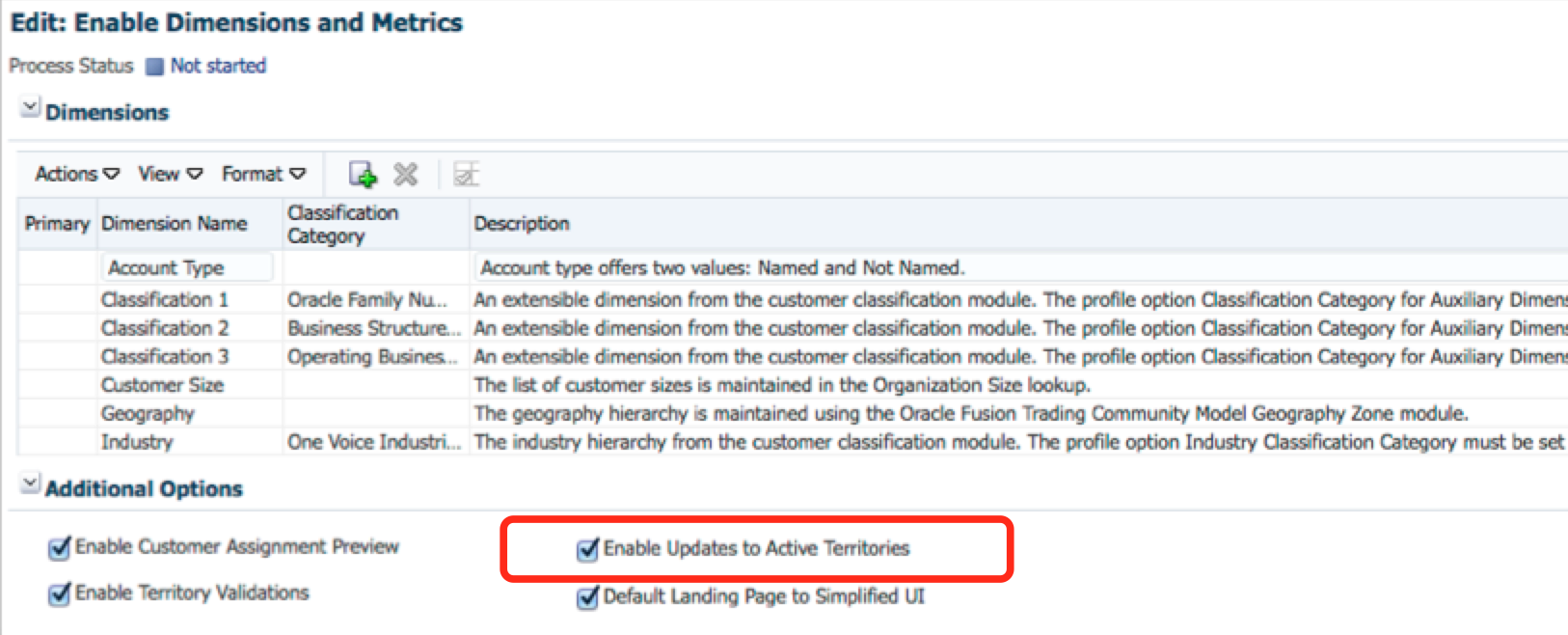Open the View menu
The image size is (1568, 635).
pos(170,174)
